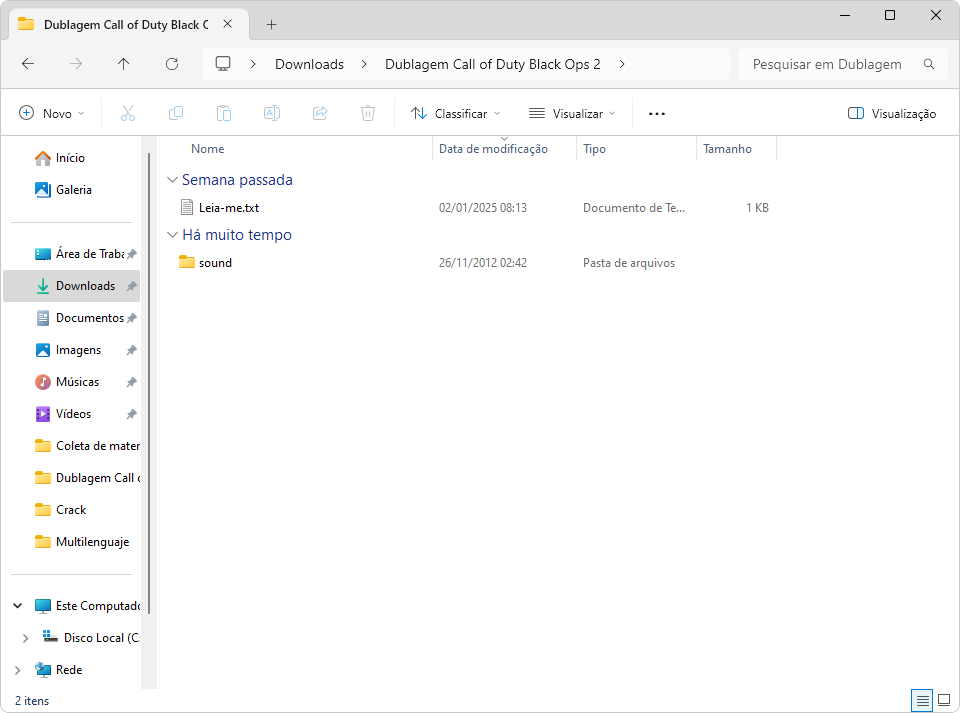Open the three-dots more options menu
The image size is (960, 713).
tap(657, 114)
